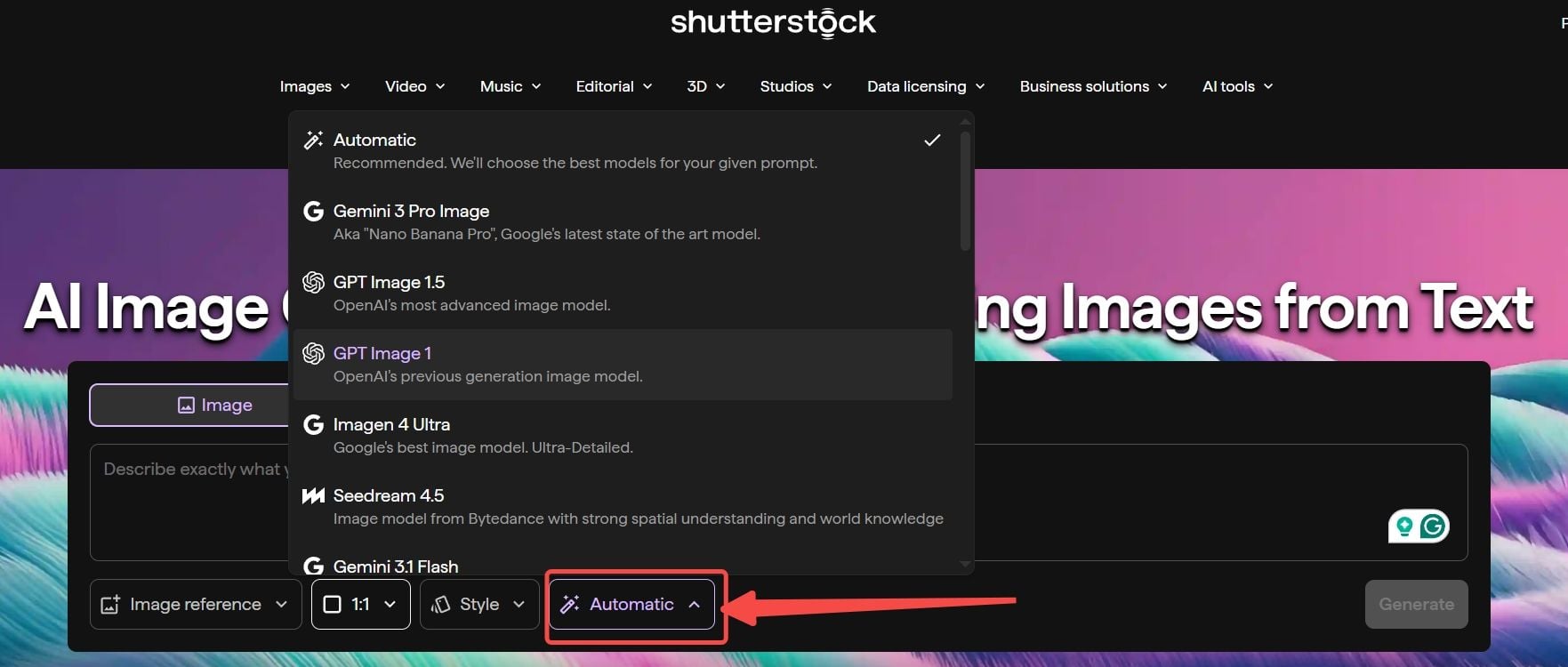The height and width of the screenshot is (667, 1568).
Task: Click the Shutterstock logo
Action: [773, 22]
